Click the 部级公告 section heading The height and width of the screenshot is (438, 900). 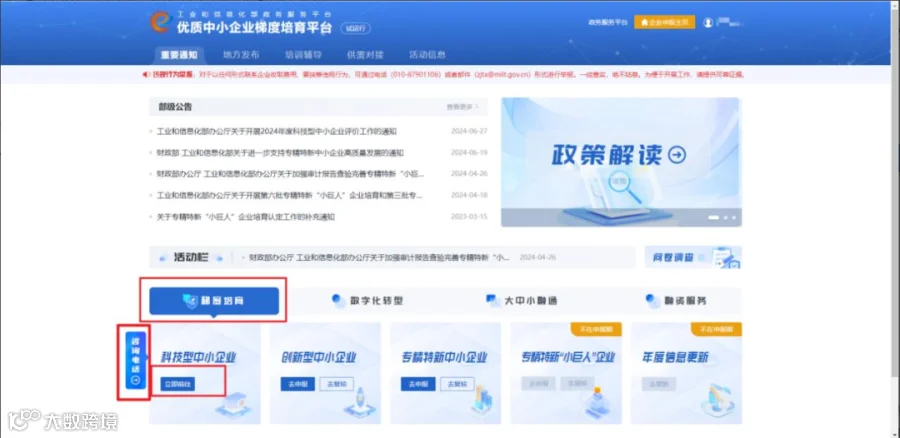click(176, 107)
